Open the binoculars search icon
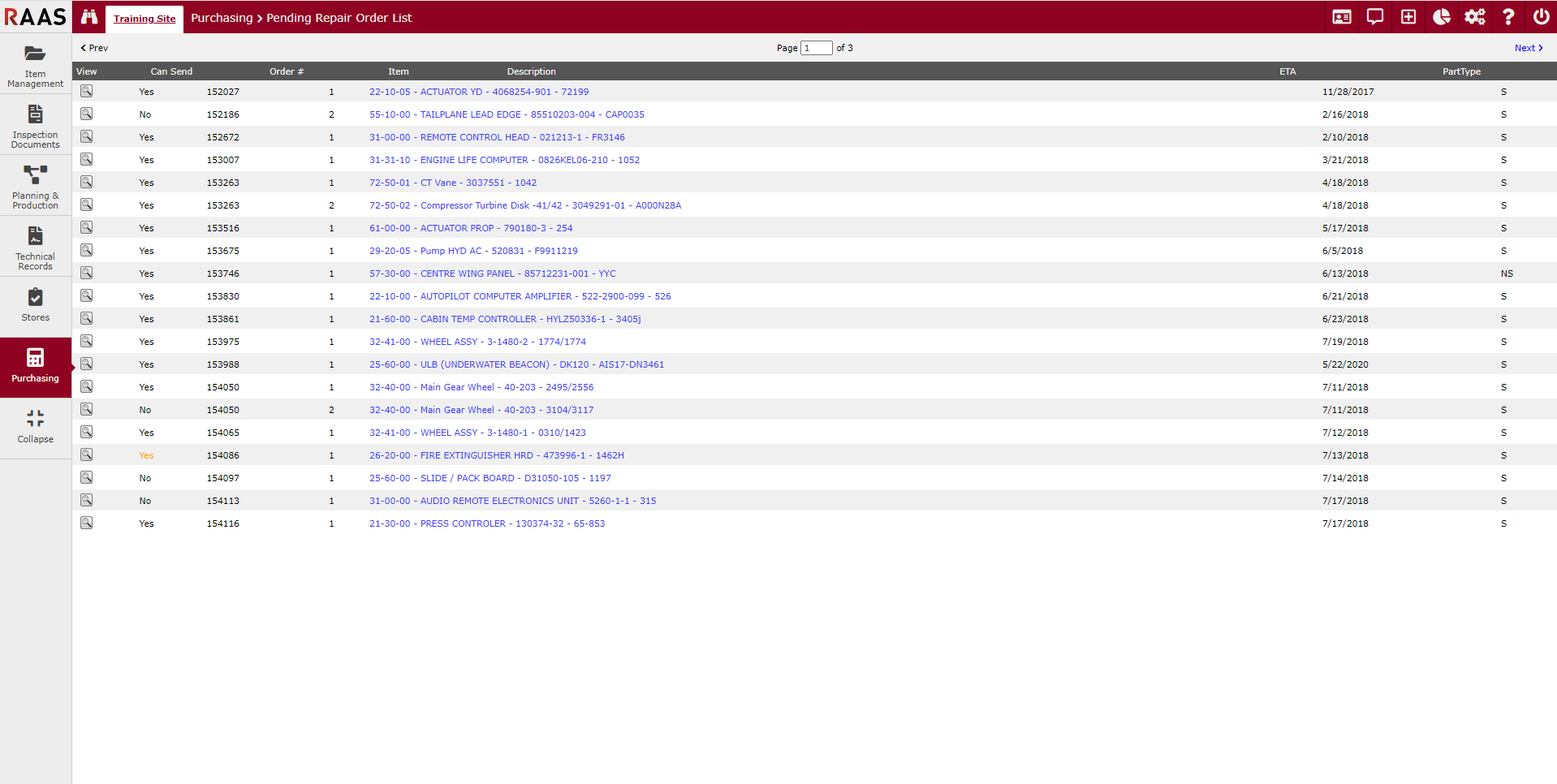Image resolution: width=1557 pixels, height=784 pixels. pyautogui.click(x=88, y=16)
